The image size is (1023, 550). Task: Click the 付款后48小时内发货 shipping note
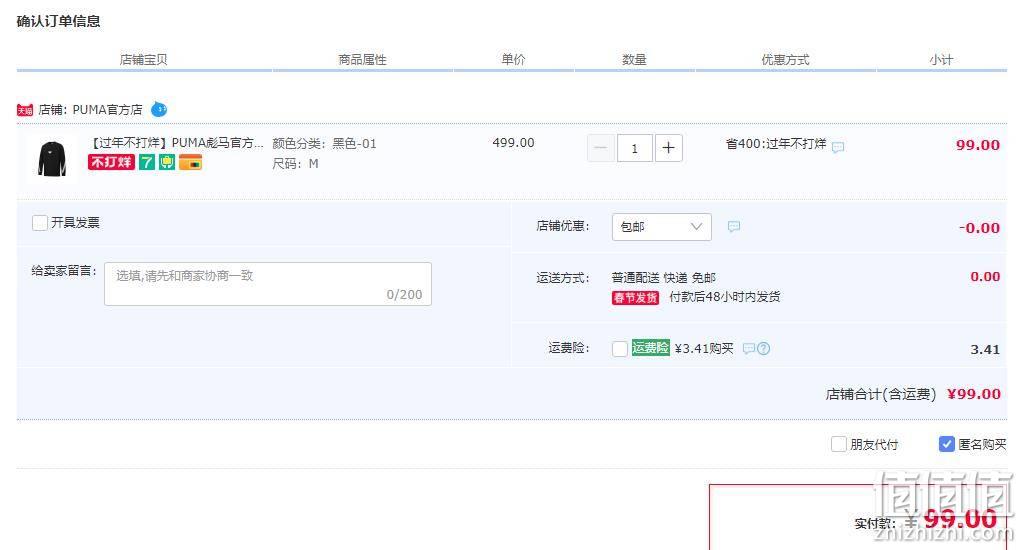pyautogui.click(x=725, y=297)
